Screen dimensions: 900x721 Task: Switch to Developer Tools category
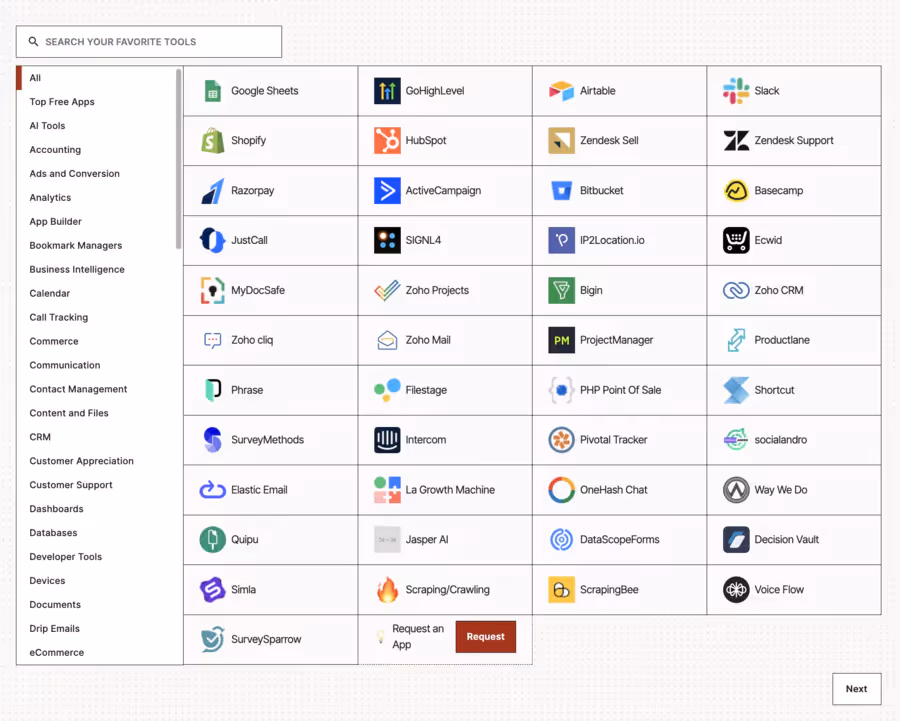[x=65, y=557]
